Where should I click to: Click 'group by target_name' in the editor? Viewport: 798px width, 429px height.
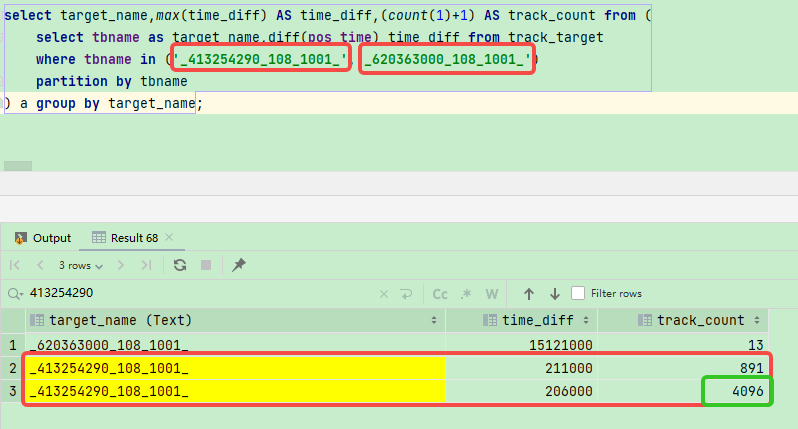[116, 103]
